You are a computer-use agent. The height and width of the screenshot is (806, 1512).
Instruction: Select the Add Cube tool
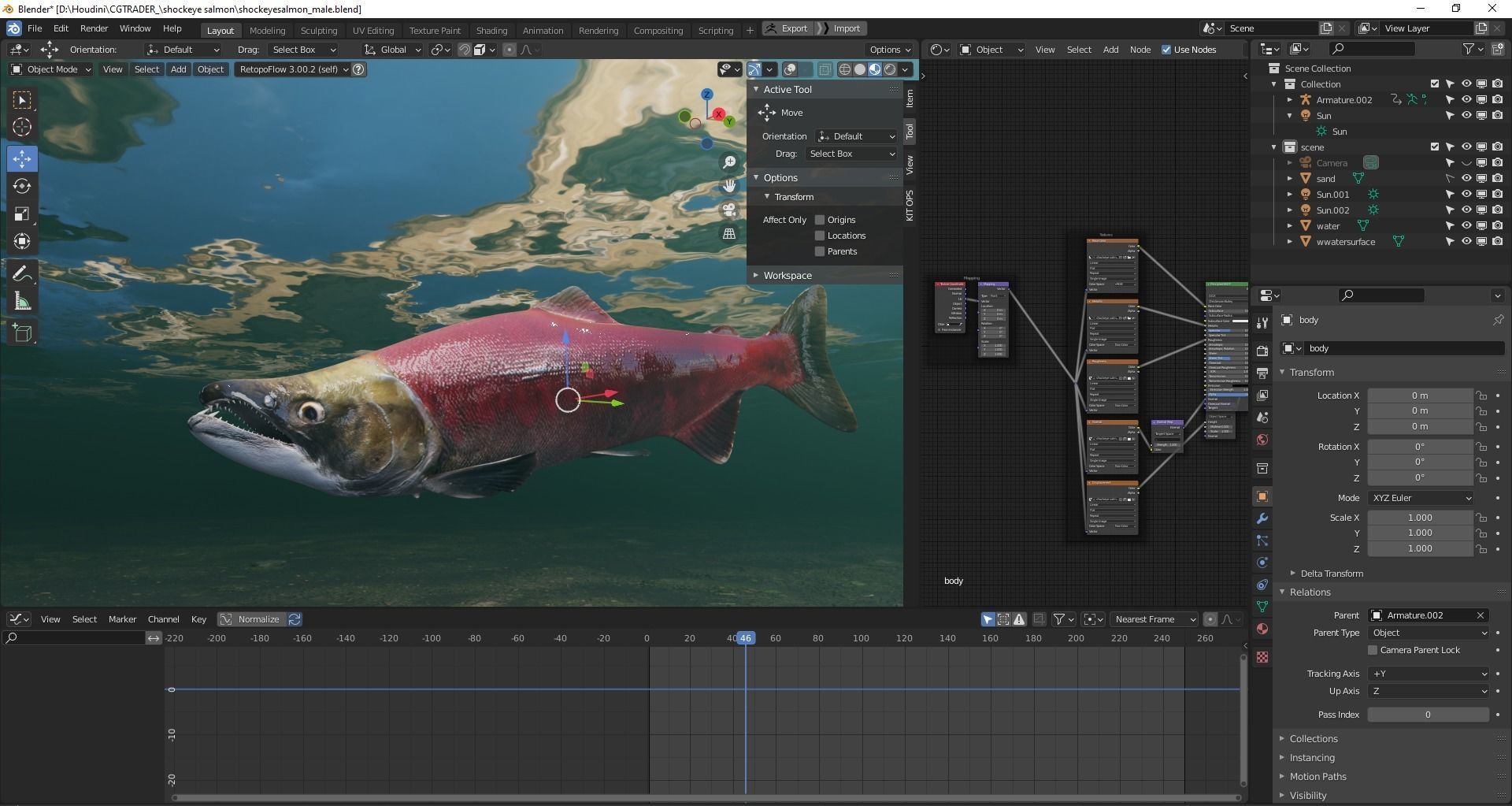pos(22,332)
